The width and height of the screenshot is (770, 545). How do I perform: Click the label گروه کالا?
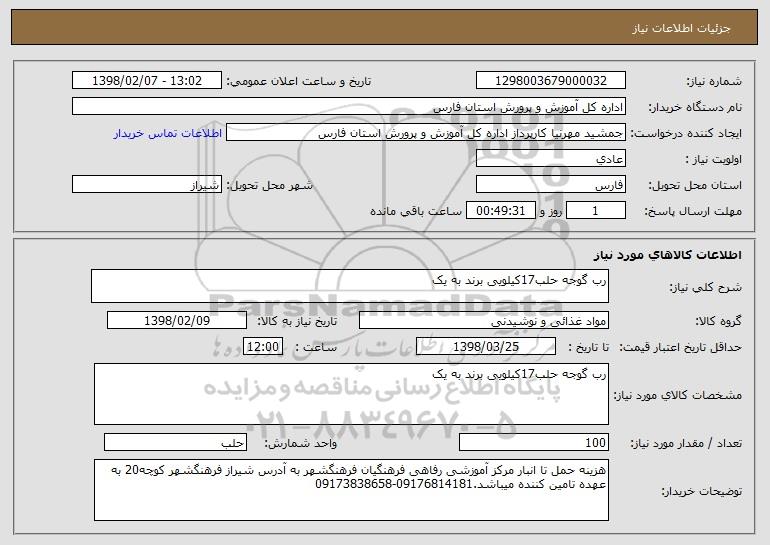pyautogui.click(x=718, y=322)
